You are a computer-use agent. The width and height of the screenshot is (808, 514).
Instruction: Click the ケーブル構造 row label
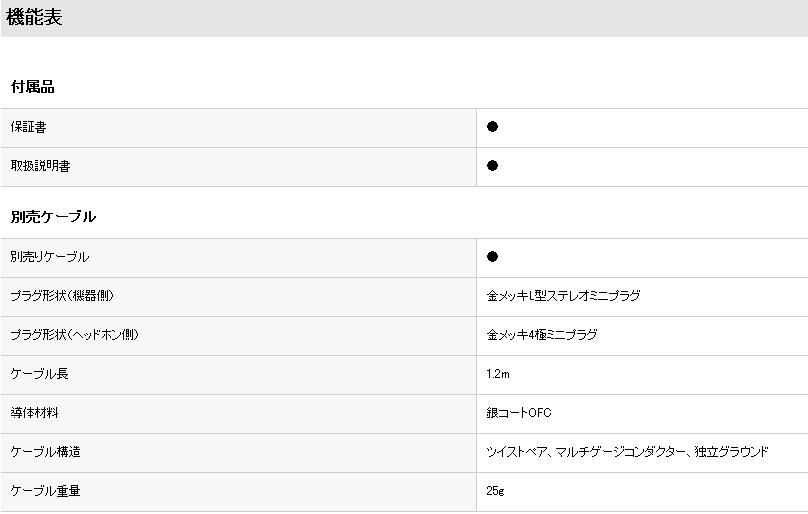pos(45,452)
